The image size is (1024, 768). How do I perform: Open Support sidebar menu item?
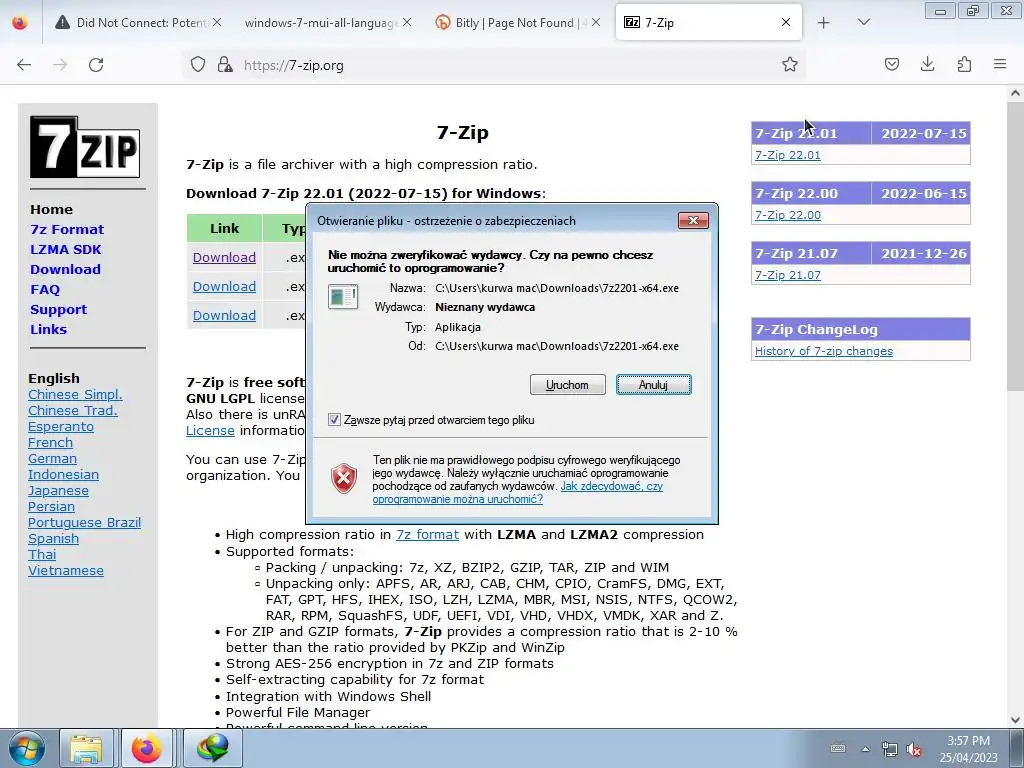[58, 310]
